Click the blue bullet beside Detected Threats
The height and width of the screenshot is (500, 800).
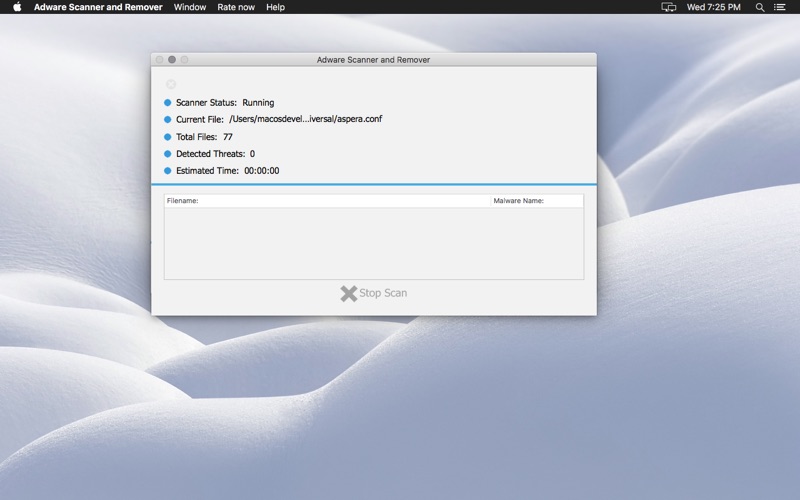coord(167,154)
